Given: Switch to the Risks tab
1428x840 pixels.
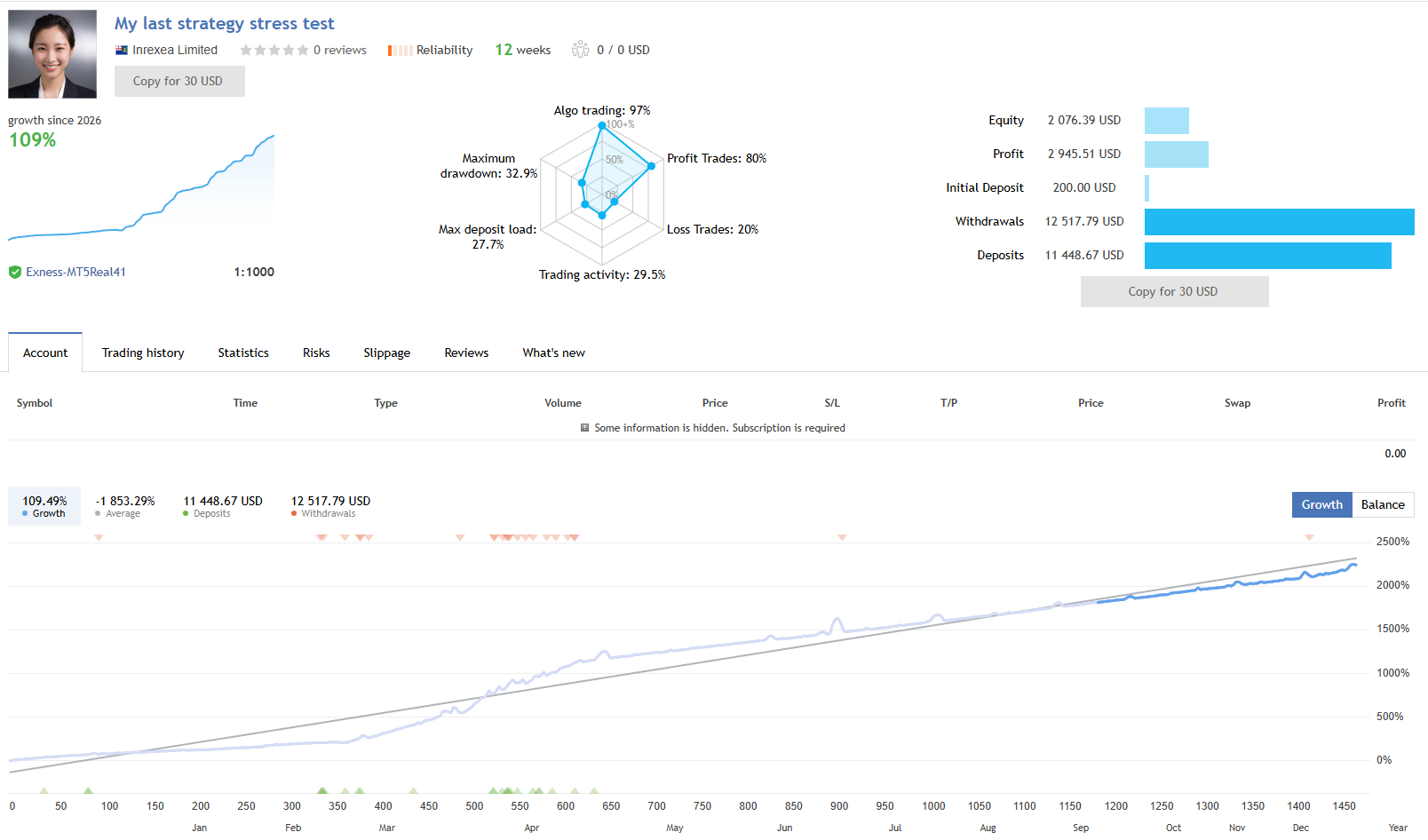Looking at the screenshot, I should click(x=316, y=353).
